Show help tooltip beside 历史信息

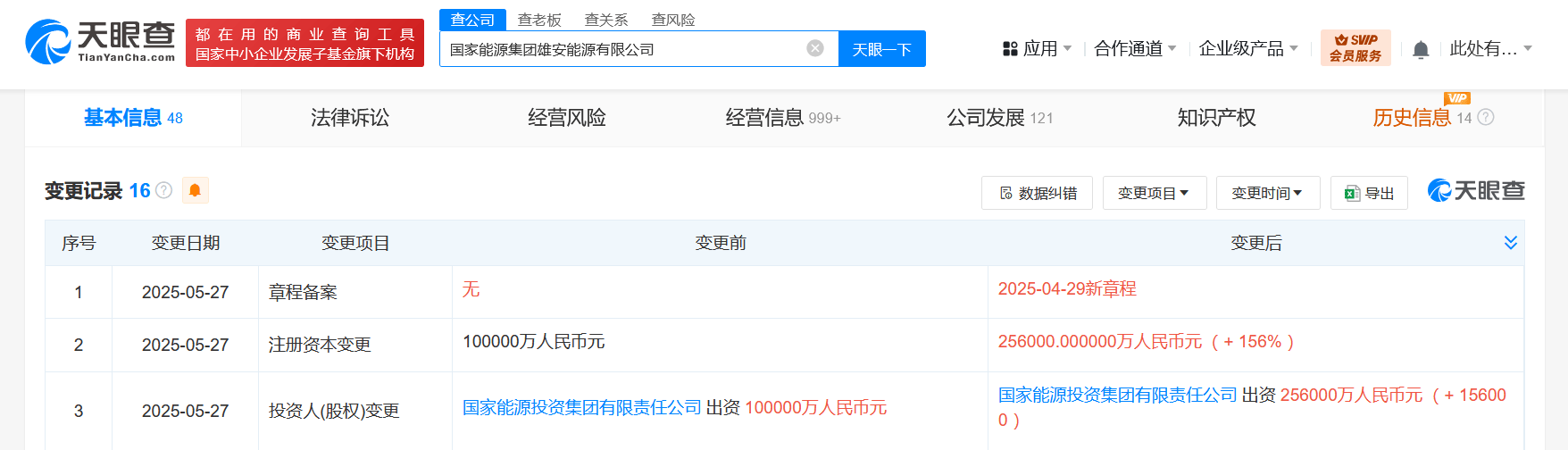click(1486, 117)
